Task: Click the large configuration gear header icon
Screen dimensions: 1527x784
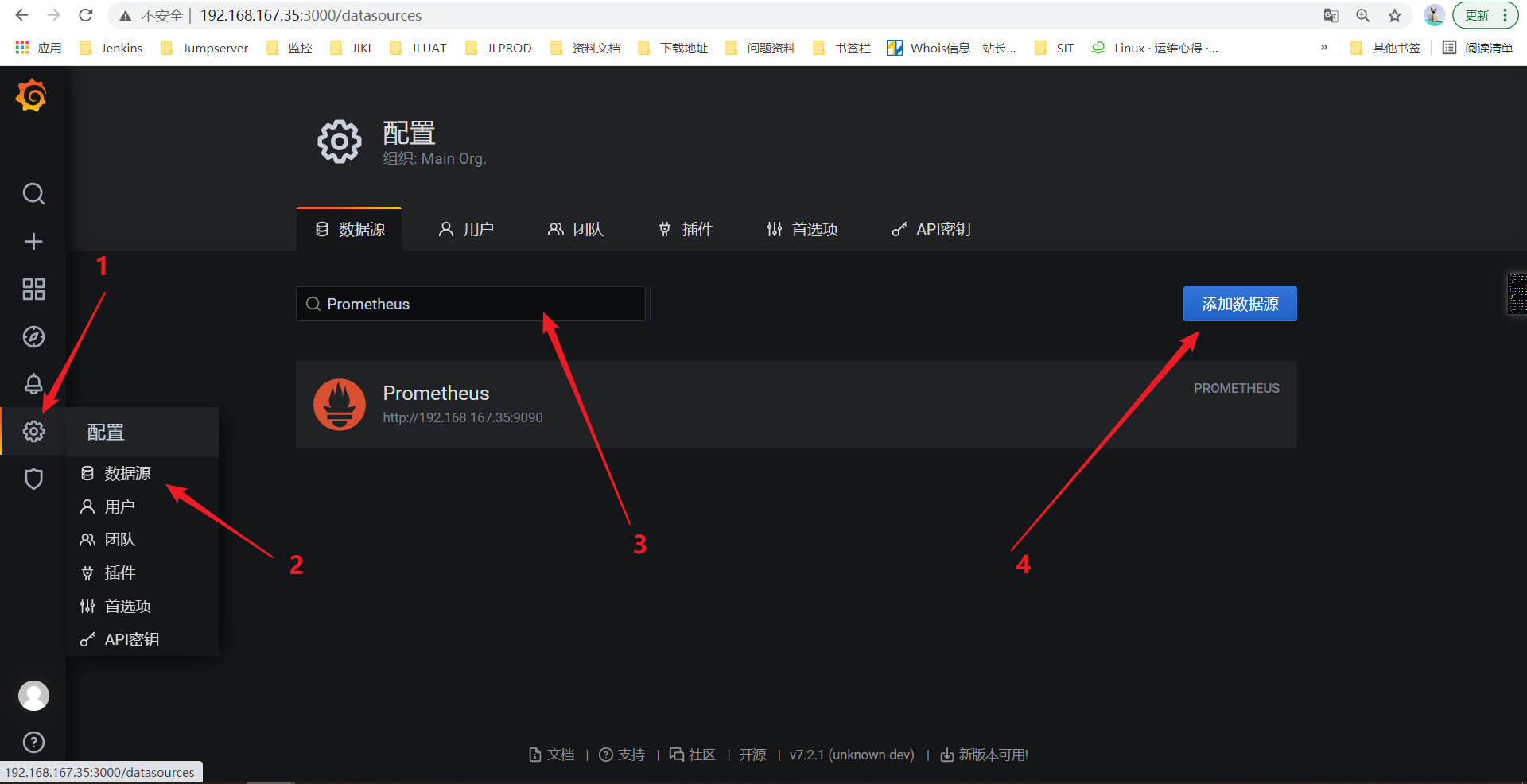Action: pyautogui.click(x=340, y=142)
